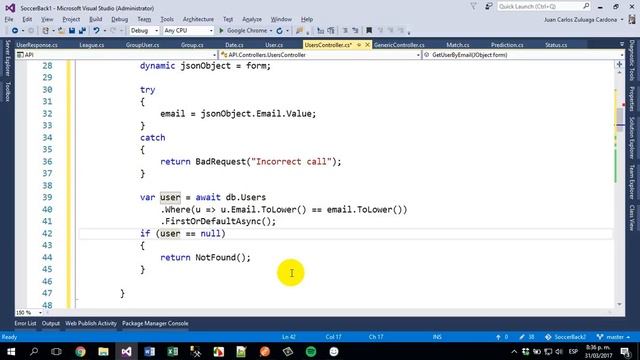This screenshot has width=640, height=360.
Task: Click the pending changes pencil indicator
Action: [x=527, y=337]
